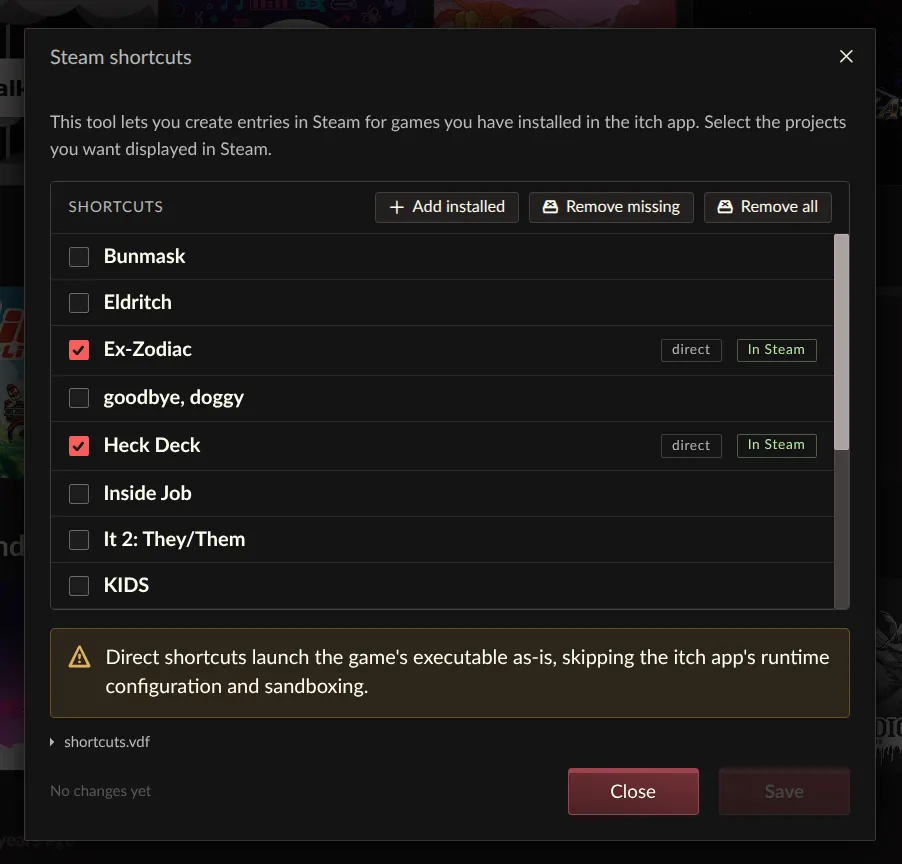This screenshot has height=864, width=902.
Task: Enable the KIDS checkbox
Action: (x=79, y=586)
